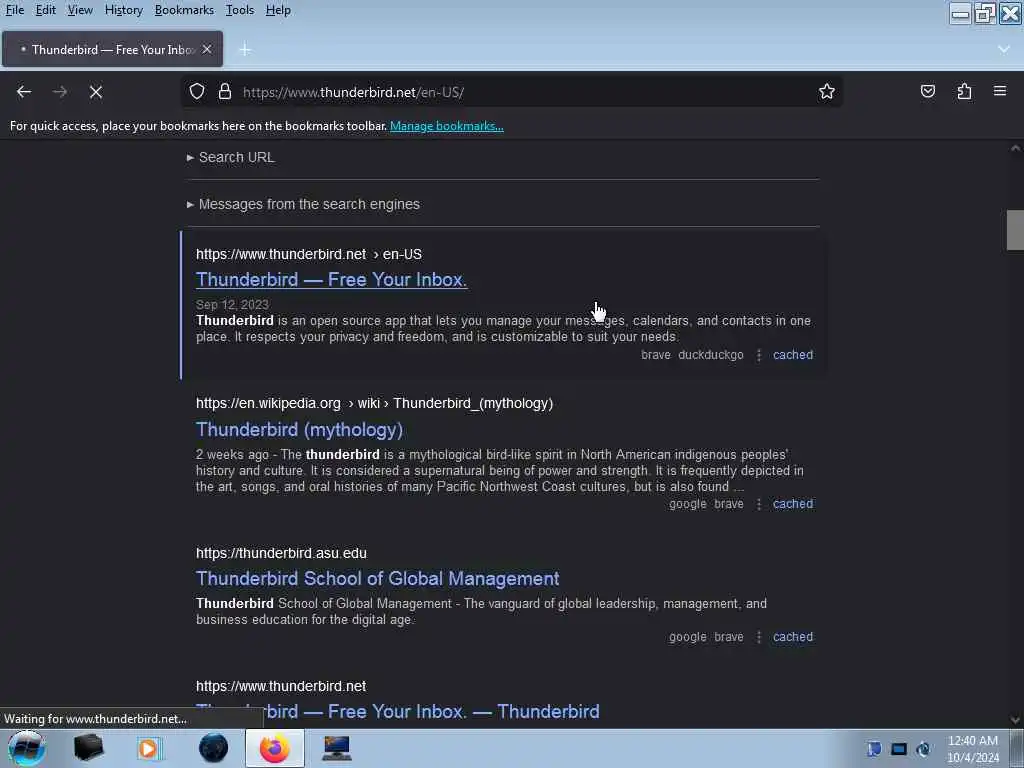Open Free Your Inbox. — Thunderbird bottom result
The height and width of the screenshot is (768, 1024).
pos(397,711)
